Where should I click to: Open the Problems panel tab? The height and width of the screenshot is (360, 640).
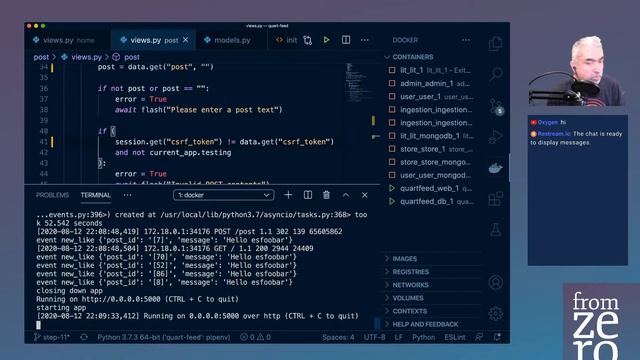click(x=52, y=195)
